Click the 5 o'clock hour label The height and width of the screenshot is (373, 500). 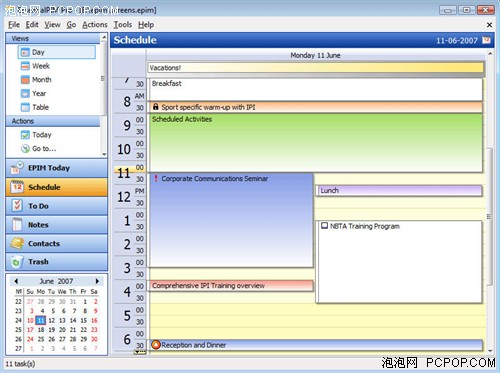pyautogui.click(x=127, y=316)
